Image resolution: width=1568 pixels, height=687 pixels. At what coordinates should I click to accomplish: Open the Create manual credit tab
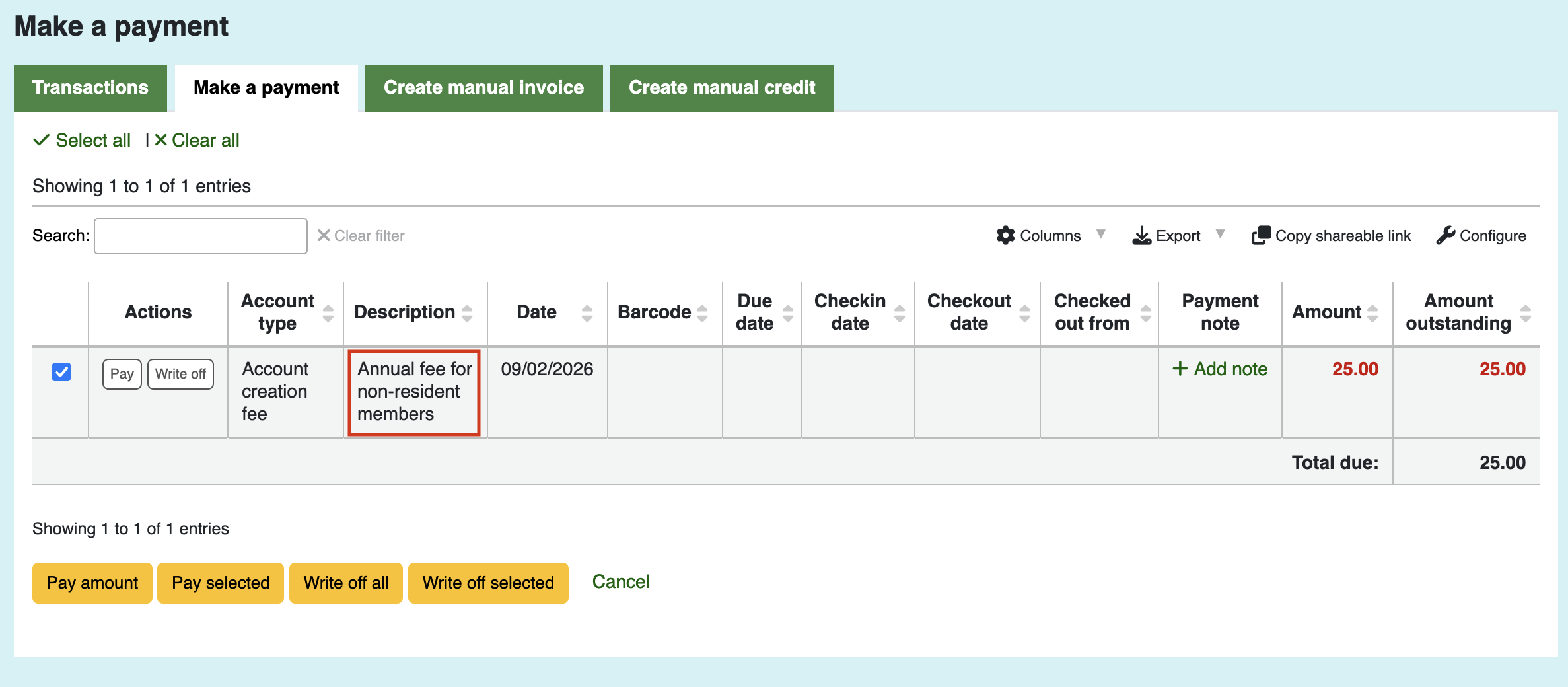722,88
